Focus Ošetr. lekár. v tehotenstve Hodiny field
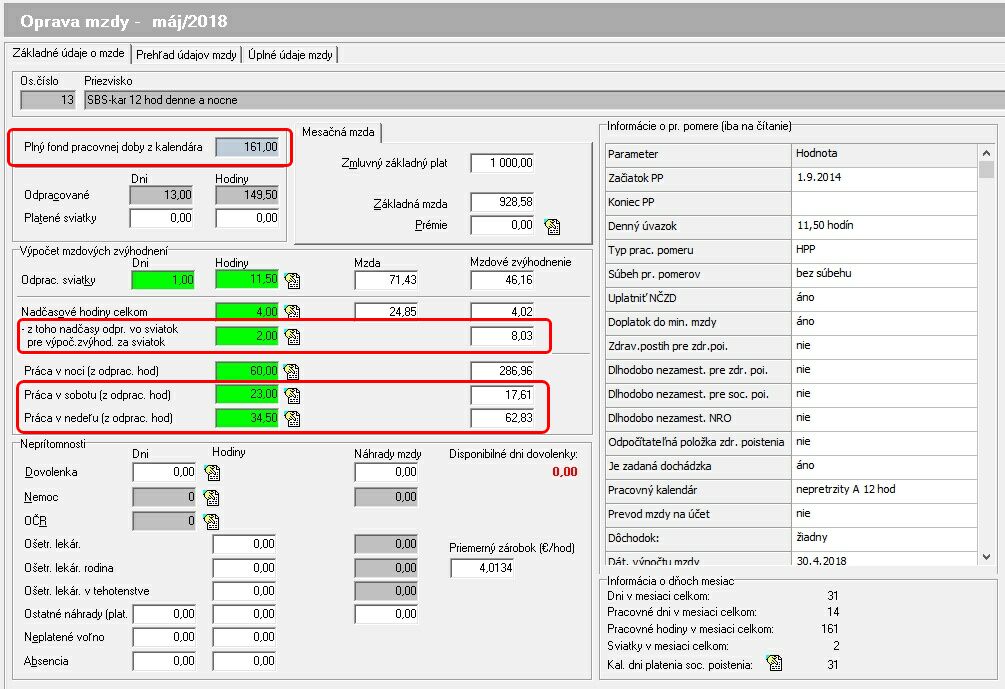The width and height of the screenshot is (1005, 689). 244,591
